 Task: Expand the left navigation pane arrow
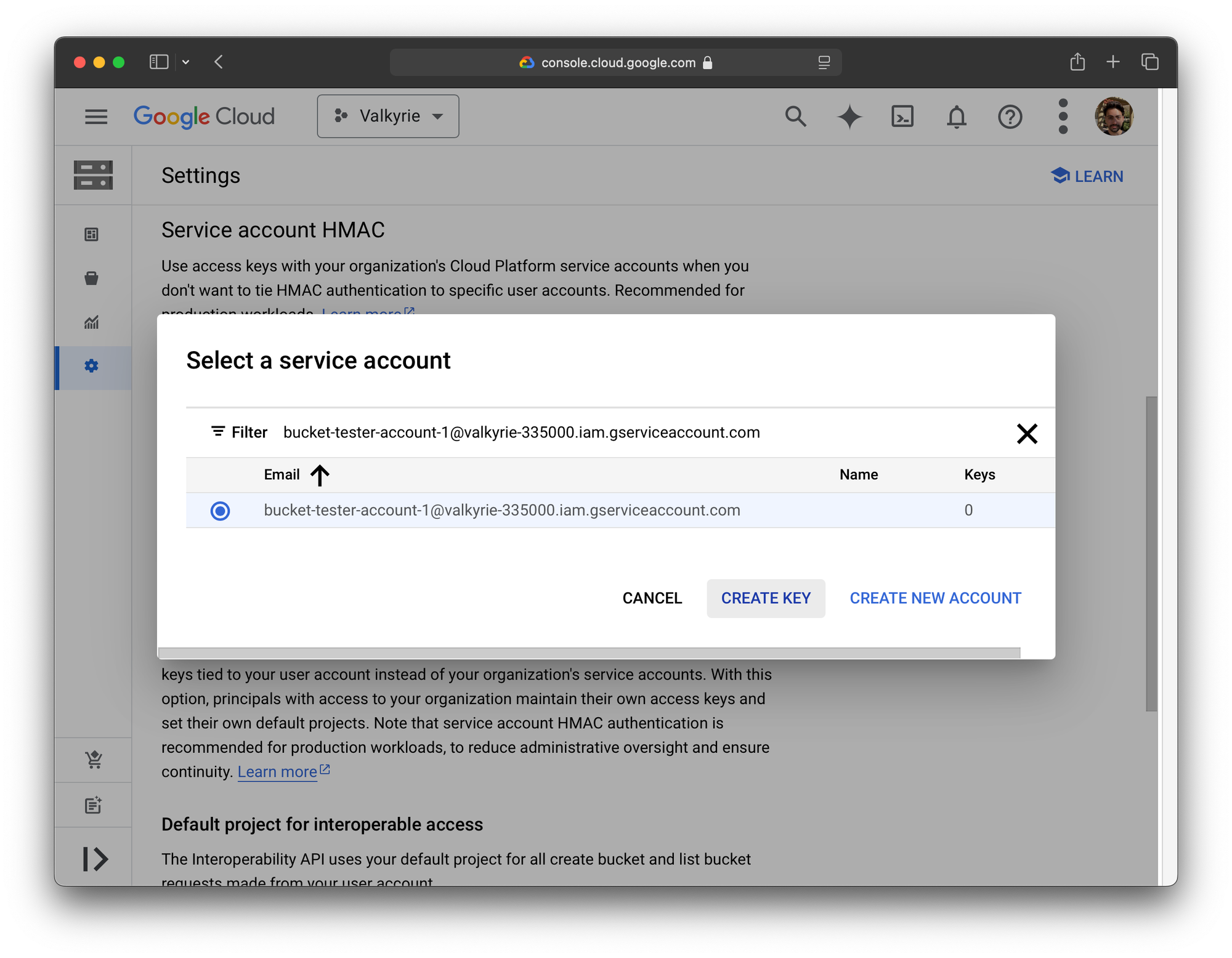tap(95, 859)
